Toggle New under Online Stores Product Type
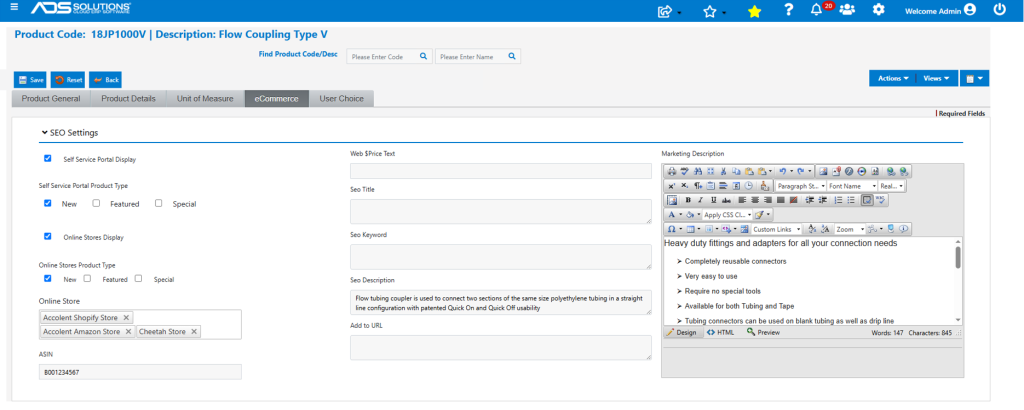1024x410 pixels. [x=48, y=278]
